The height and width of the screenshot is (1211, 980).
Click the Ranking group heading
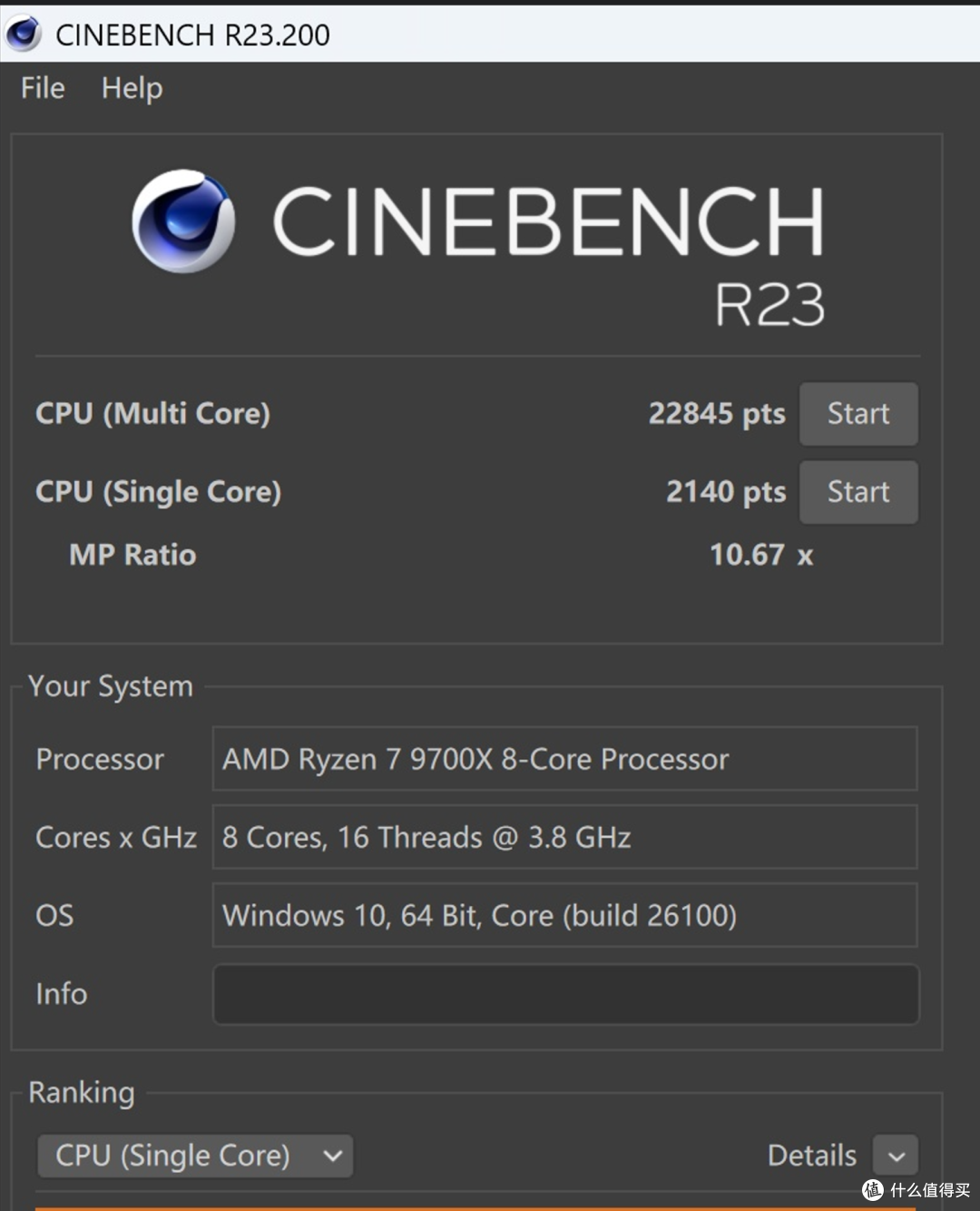click(82, 1092)
